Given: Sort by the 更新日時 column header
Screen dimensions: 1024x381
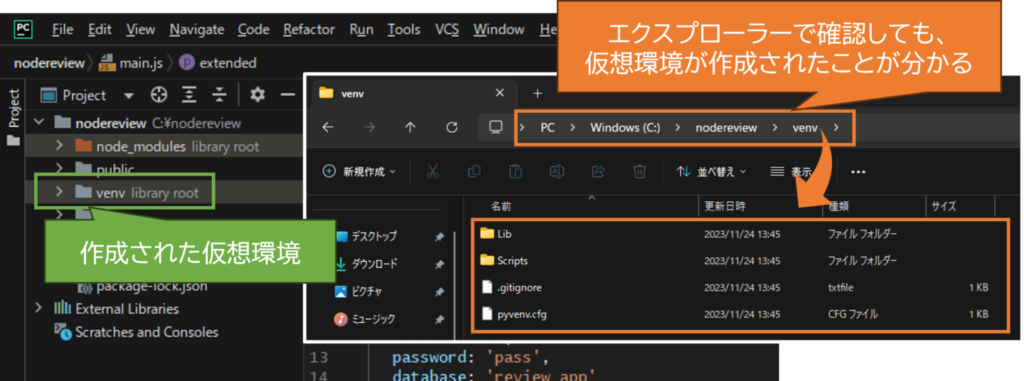Looking at the screenshot, I should pyautogui.click(x=725, y=207).
